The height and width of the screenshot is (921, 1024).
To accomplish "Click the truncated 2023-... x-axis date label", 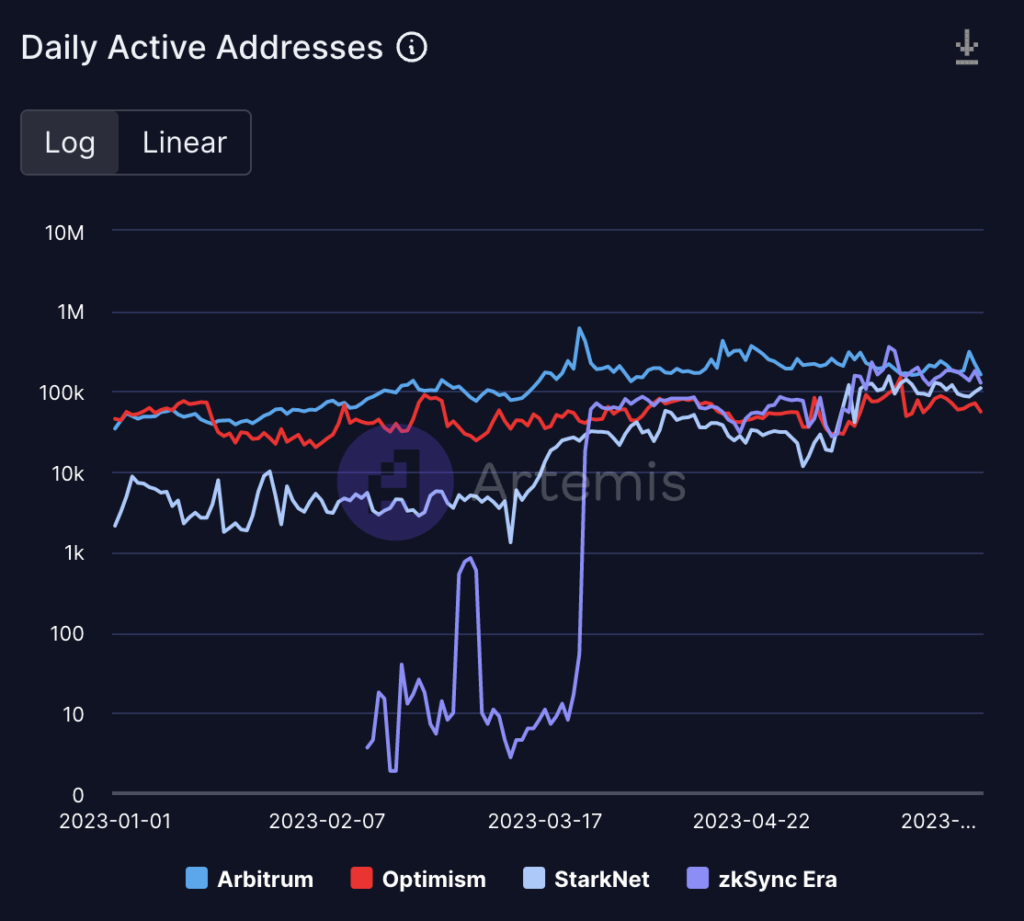I will (x=938, y=821).
